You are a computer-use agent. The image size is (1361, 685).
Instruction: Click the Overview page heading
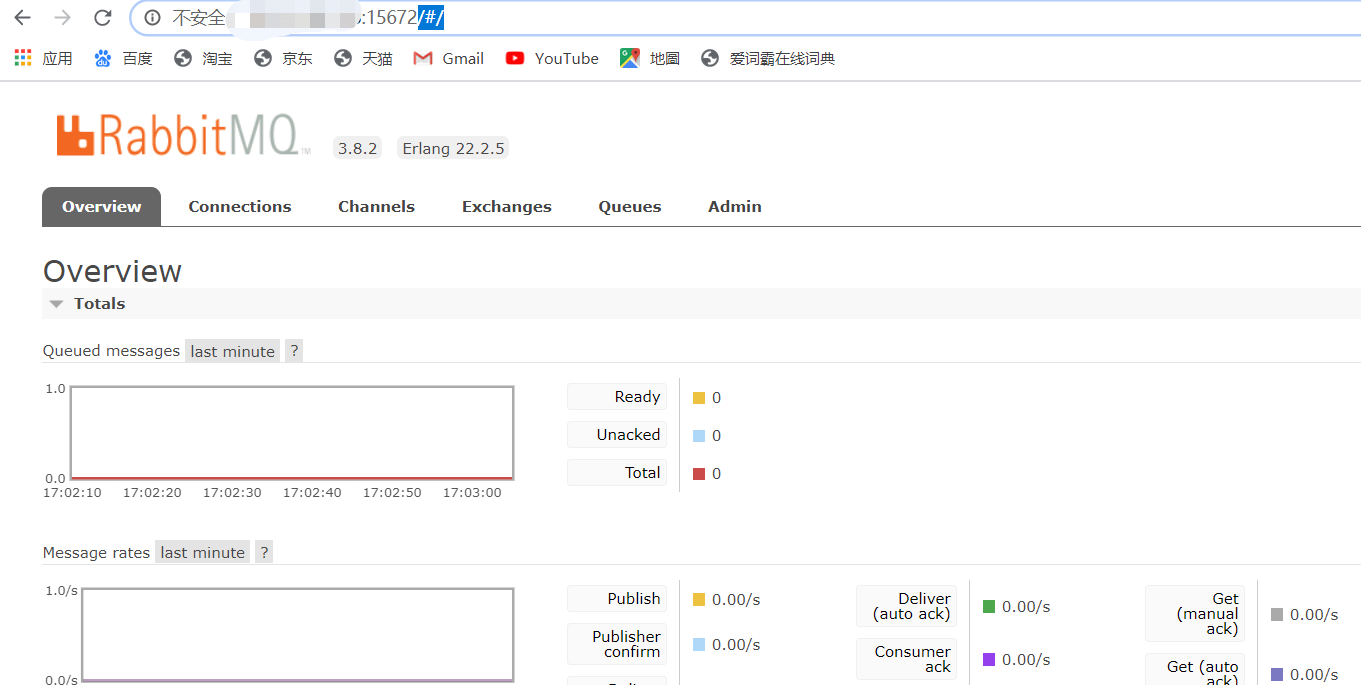point(112,271)
